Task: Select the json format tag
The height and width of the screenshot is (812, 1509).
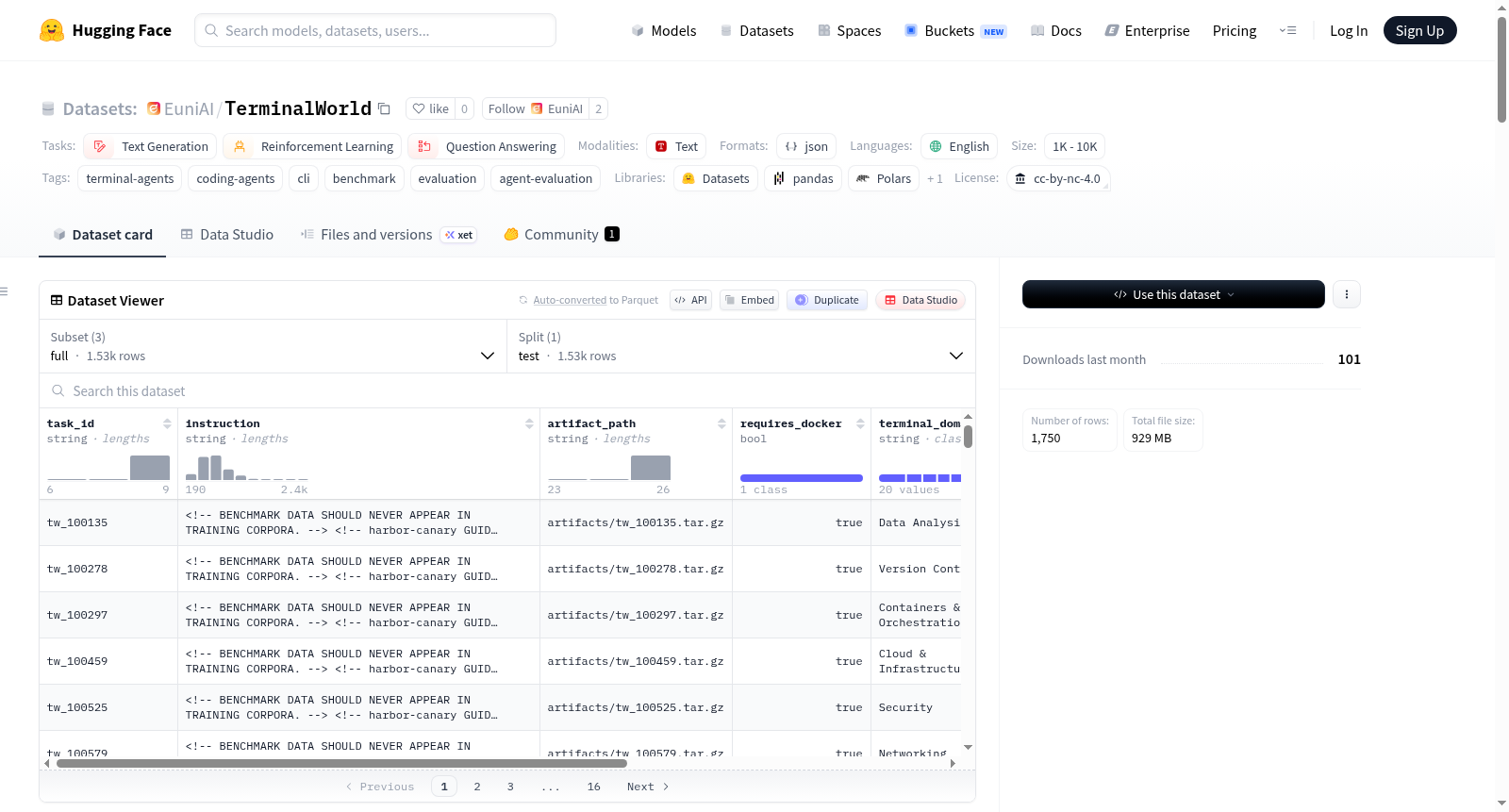Action: pos(806,146)
